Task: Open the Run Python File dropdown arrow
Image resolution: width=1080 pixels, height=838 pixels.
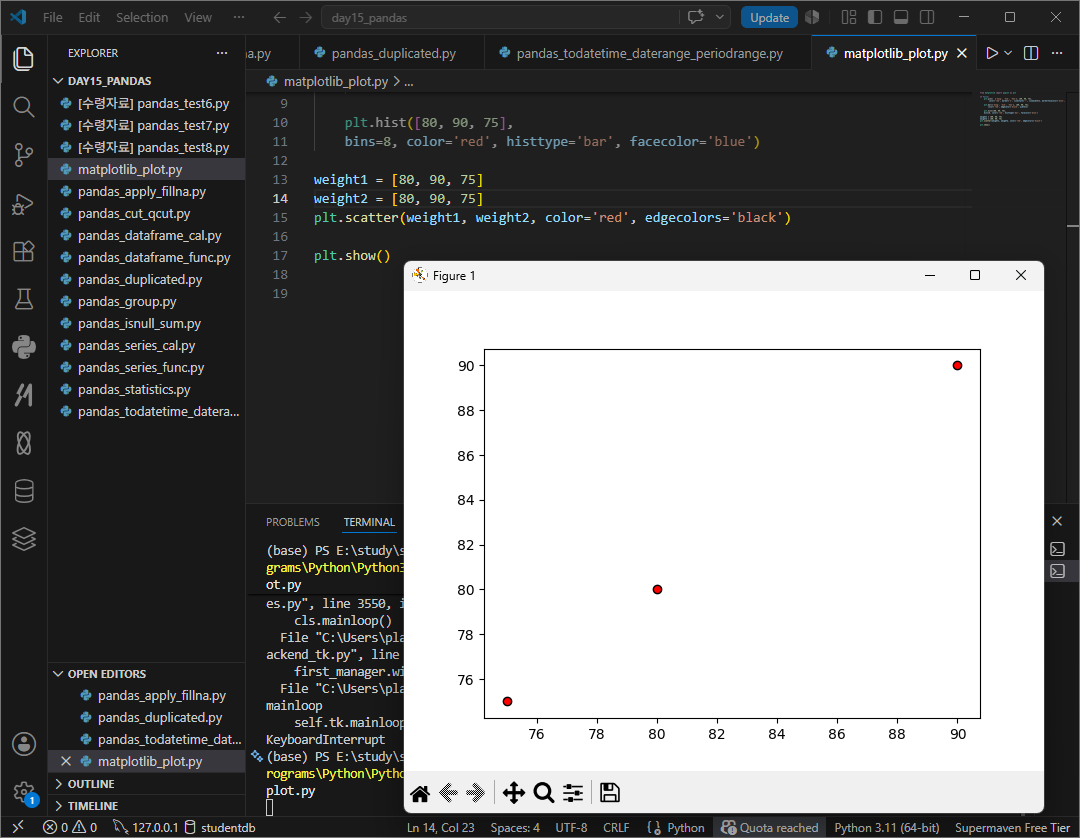Action: pyautogui.click(x=1008, y=53)
